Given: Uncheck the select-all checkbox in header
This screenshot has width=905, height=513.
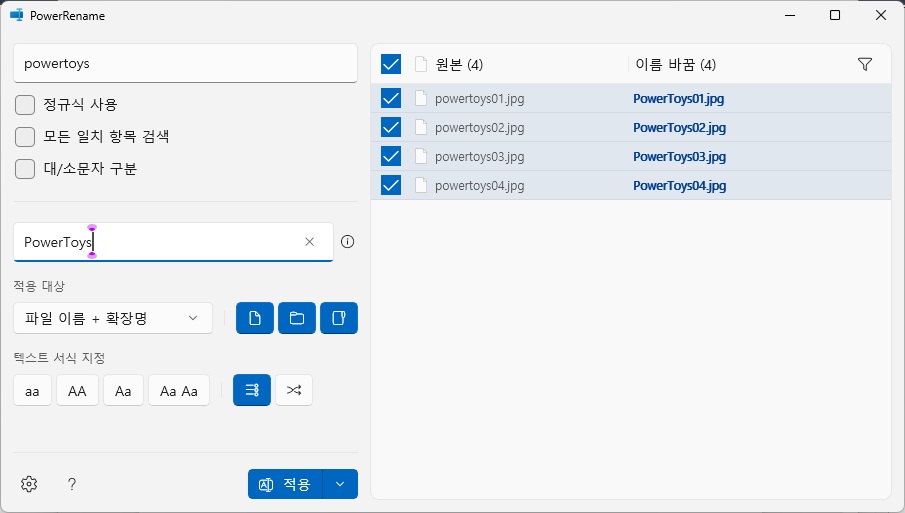Looking at the screenshot, I should 391,64.
